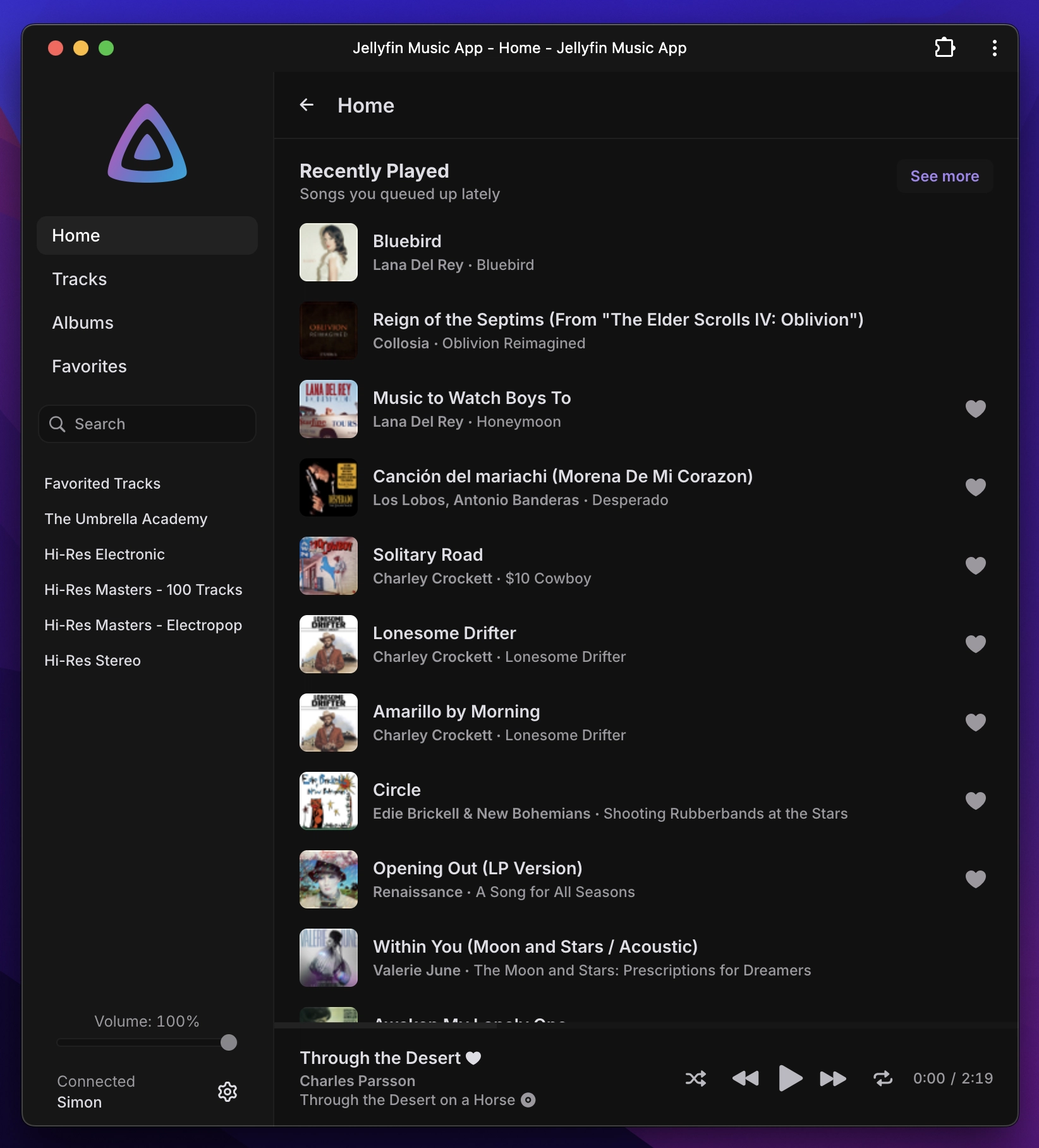Click the Bluebird album cover thumbnail
Image resolution: width=1039 pixels, height=1148 pixels.
(x=329, y=252)
